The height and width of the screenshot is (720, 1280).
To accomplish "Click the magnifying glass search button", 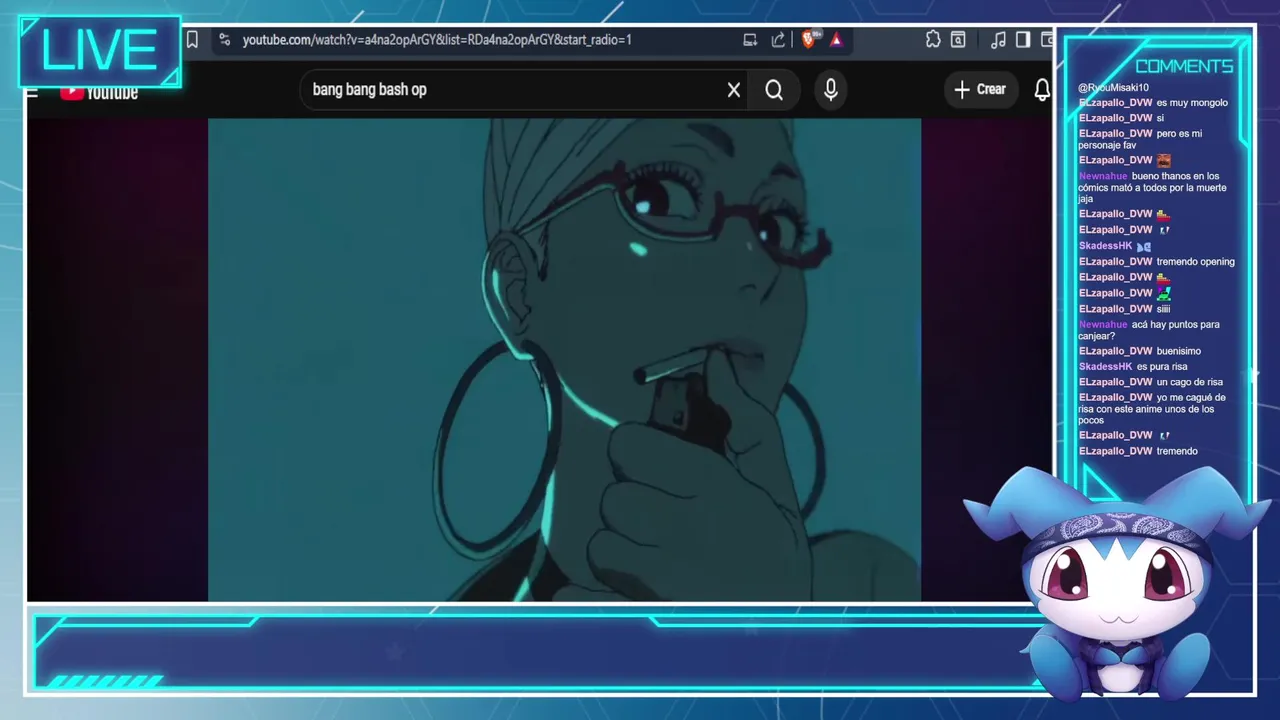I will [x=774, y=90].
